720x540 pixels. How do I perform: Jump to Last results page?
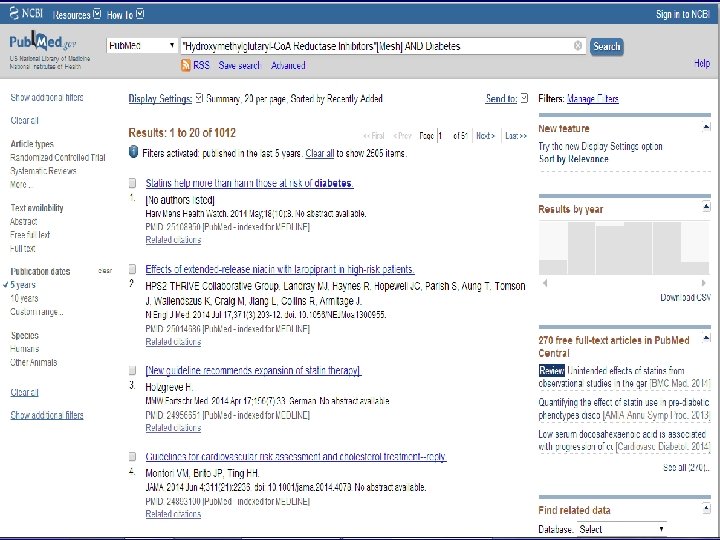pyautogui.click(x=516, y=136)
